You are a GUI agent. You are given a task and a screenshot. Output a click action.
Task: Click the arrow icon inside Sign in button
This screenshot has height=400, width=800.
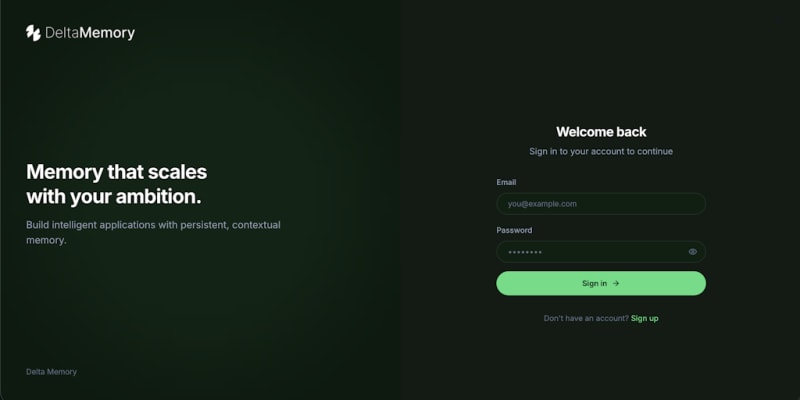(616, 283)
